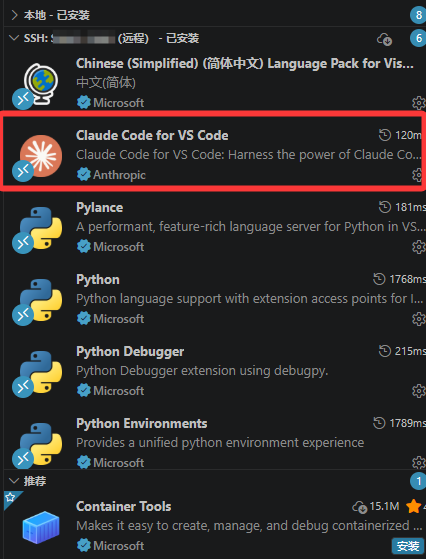Click the 15.1M download count

[x=384, y=506]
